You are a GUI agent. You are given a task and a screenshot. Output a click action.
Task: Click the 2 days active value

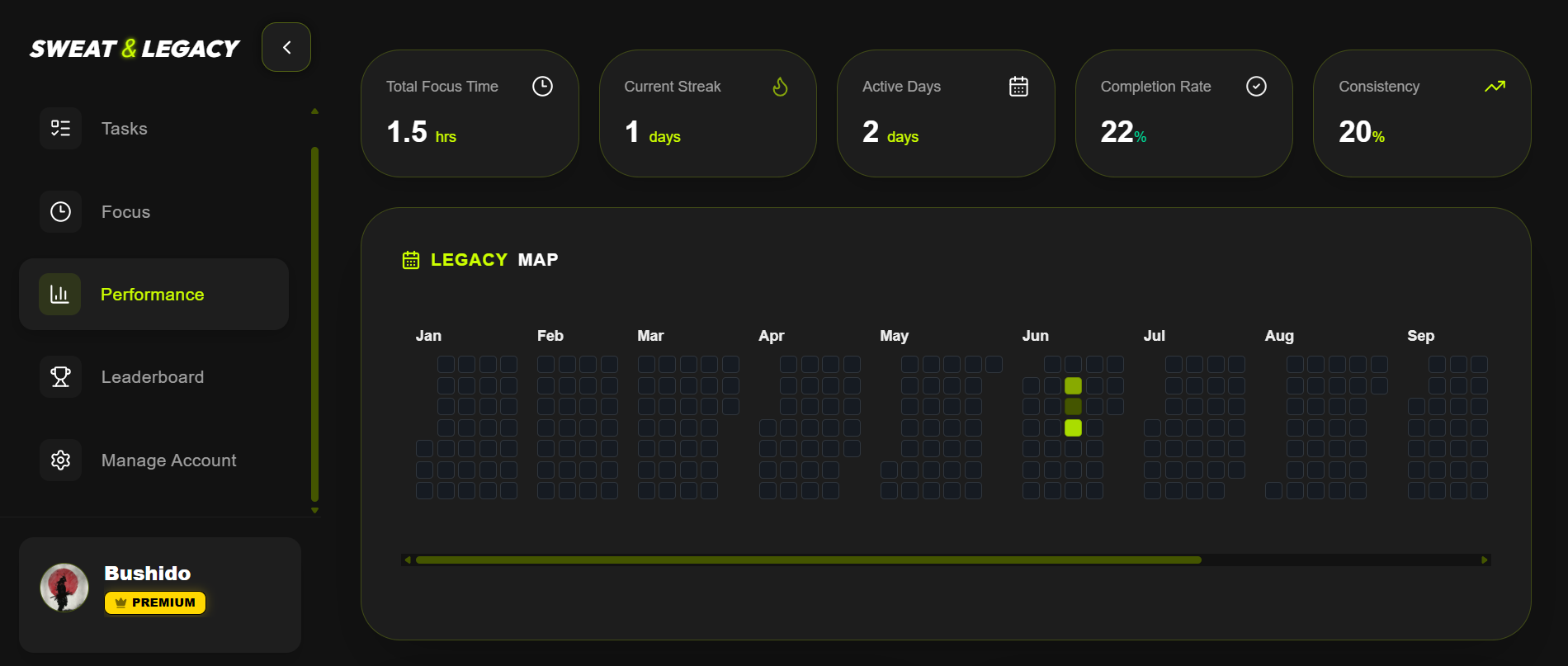tap(890, 132)
